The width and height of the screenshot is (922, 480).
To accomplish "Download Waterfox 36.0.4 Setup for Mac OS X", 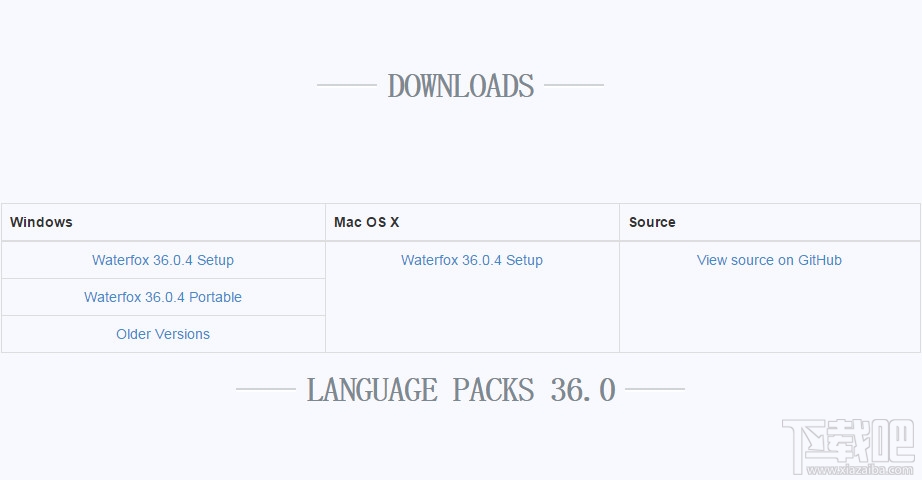I will (472, 260).
